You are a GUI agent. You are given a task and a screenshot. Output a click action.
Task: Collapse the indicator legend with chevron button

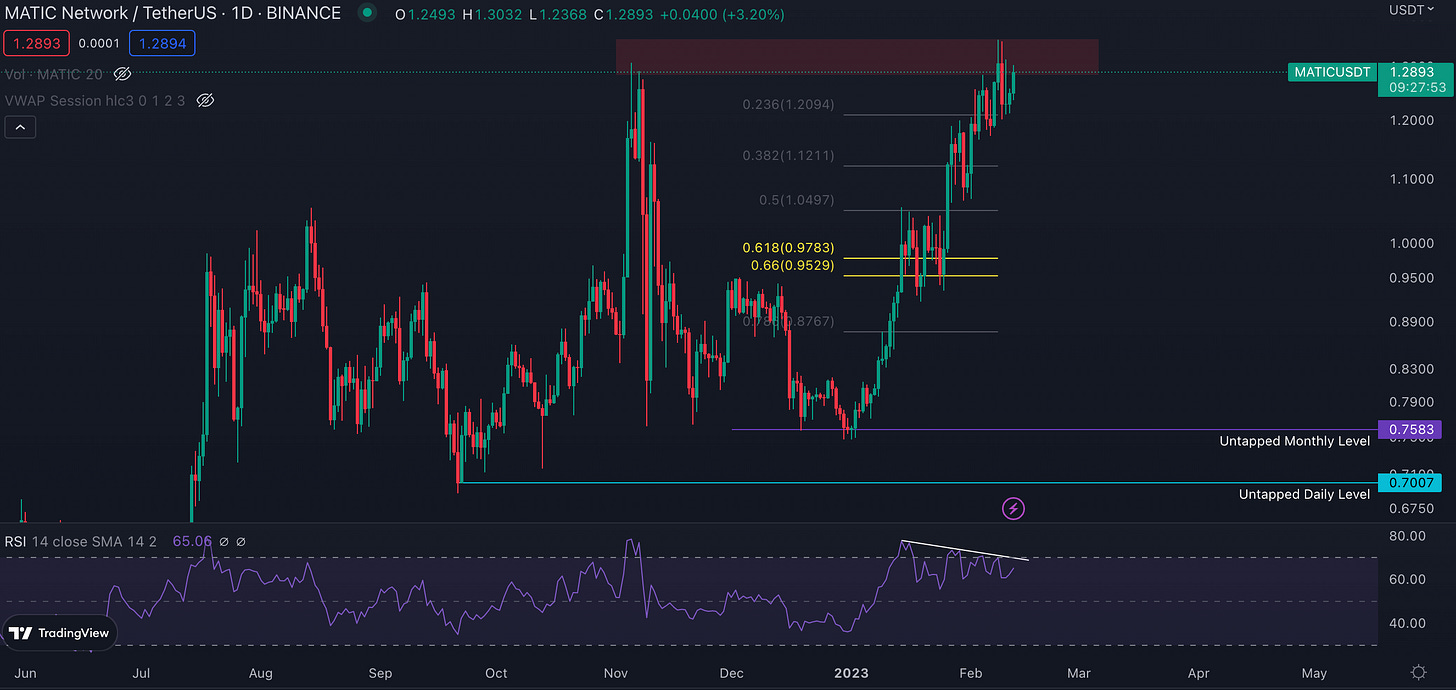pos(20,127)
